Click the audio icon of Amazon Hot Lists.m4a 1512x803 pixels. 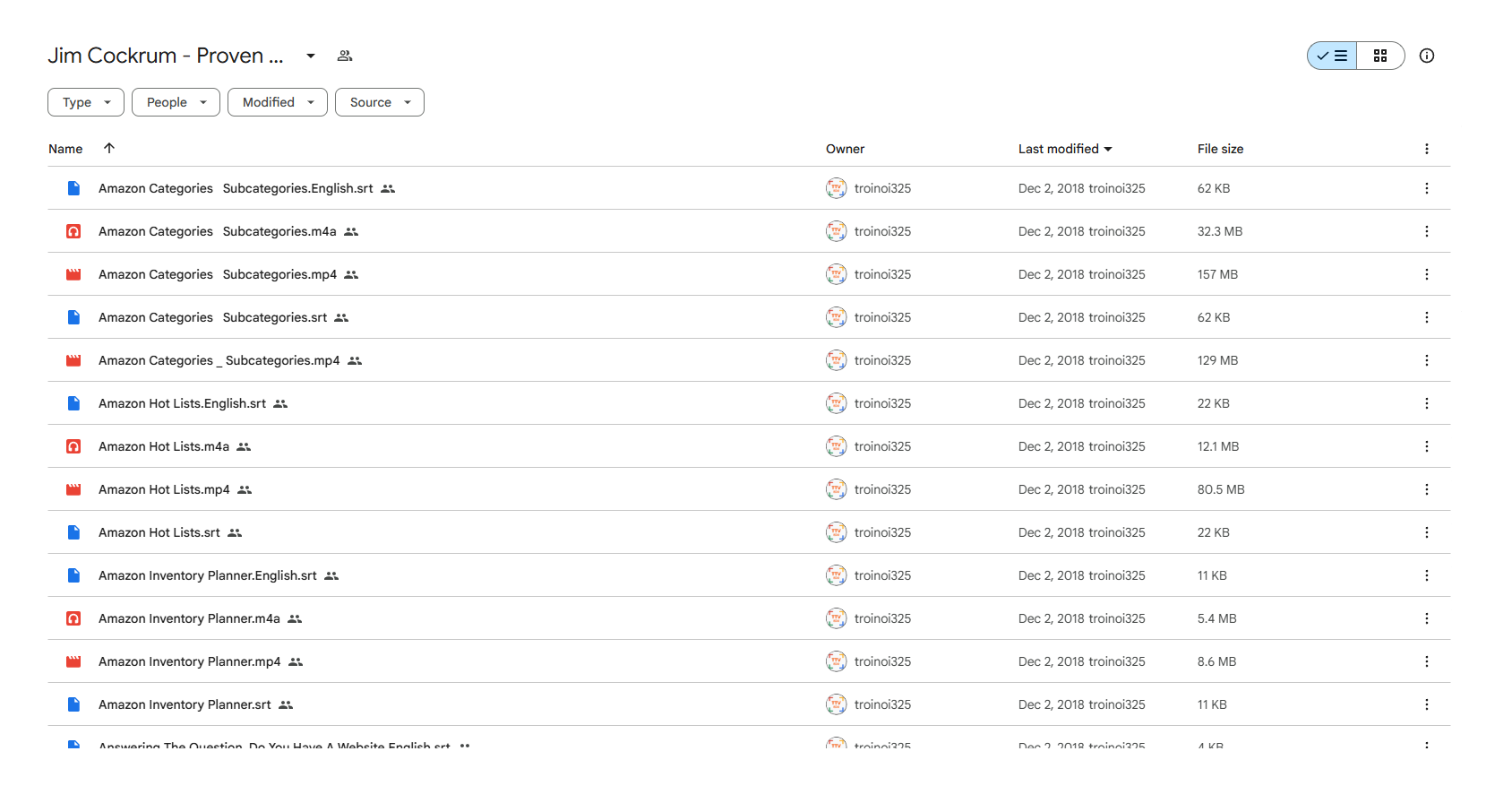pyautogui.click(x=73, y=446)
